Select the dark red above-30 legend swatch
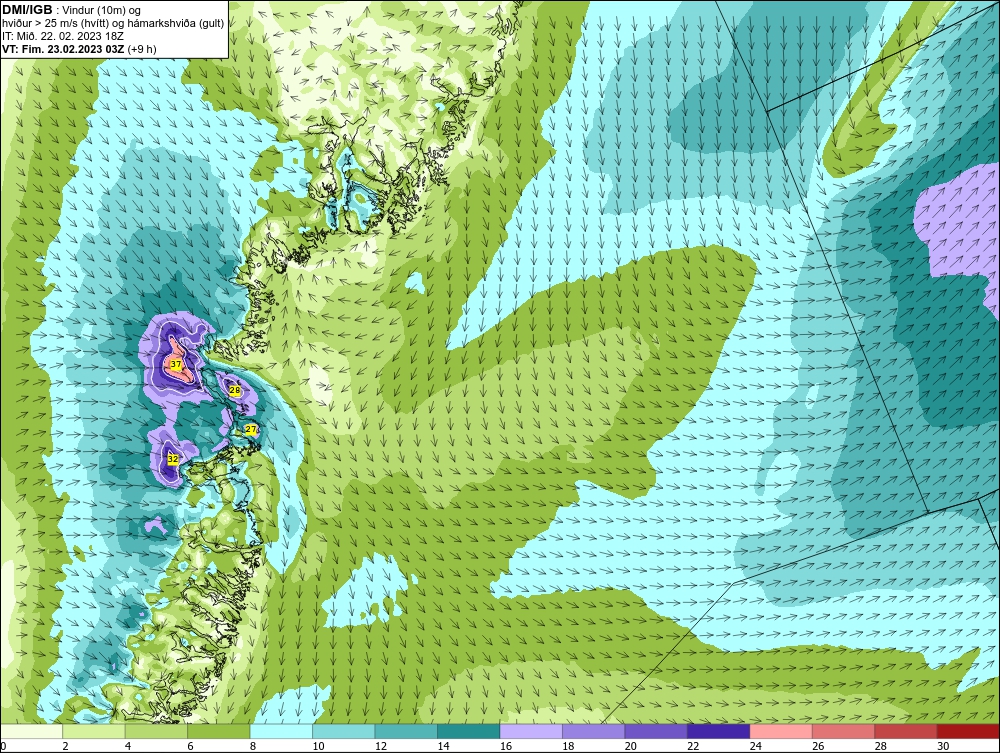This screenshot has height=753, width=1000. pyautogui.click(x=969, y=731)
